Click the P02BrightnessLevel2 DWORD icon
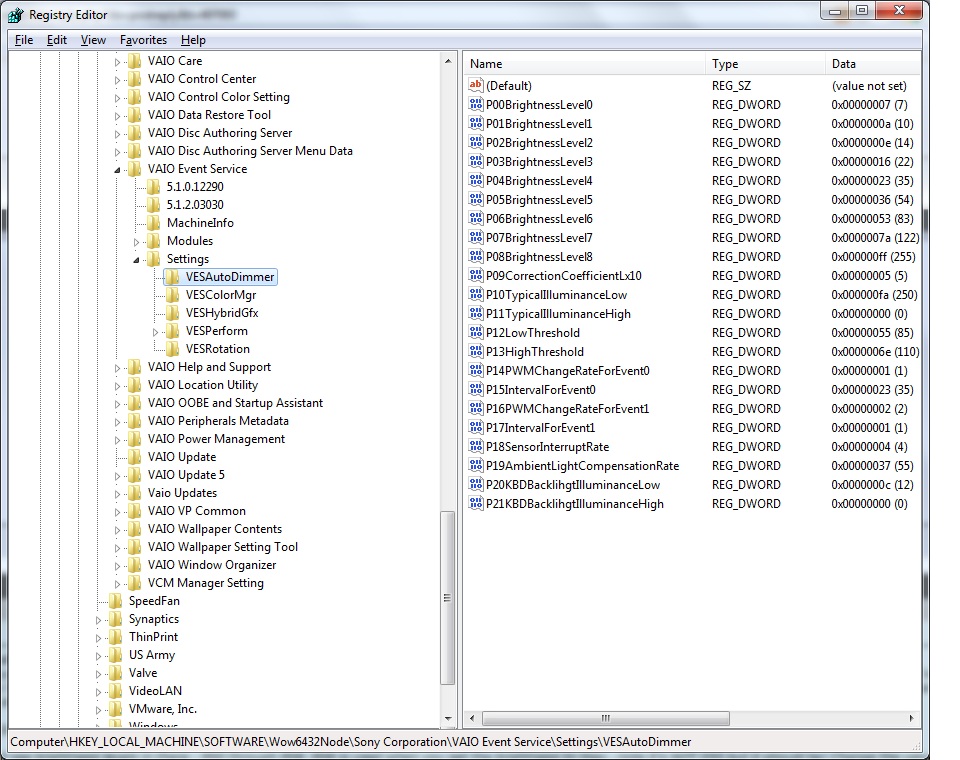 [x=476, y=142]
